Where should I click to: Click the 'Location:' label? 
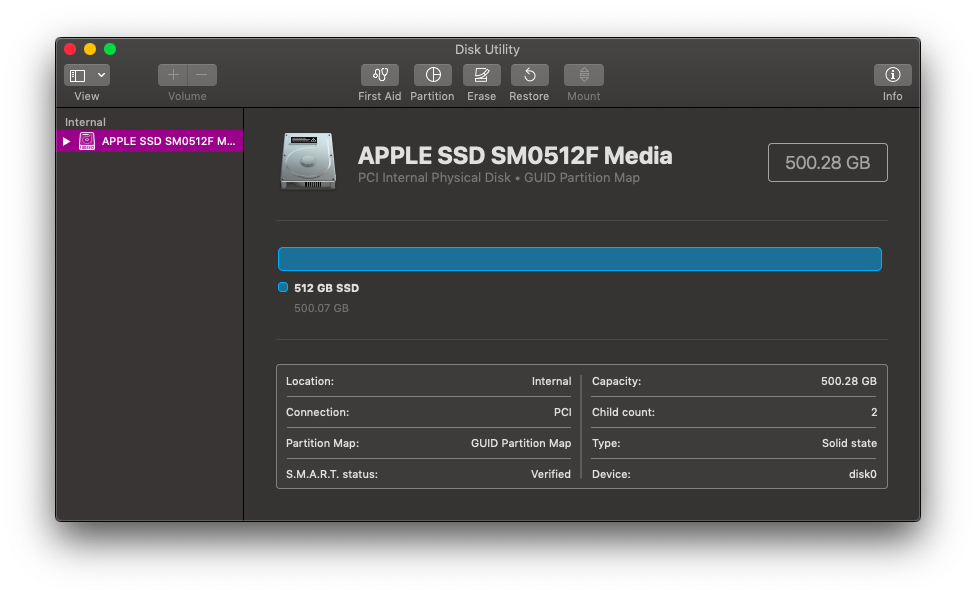coord(310,381)
